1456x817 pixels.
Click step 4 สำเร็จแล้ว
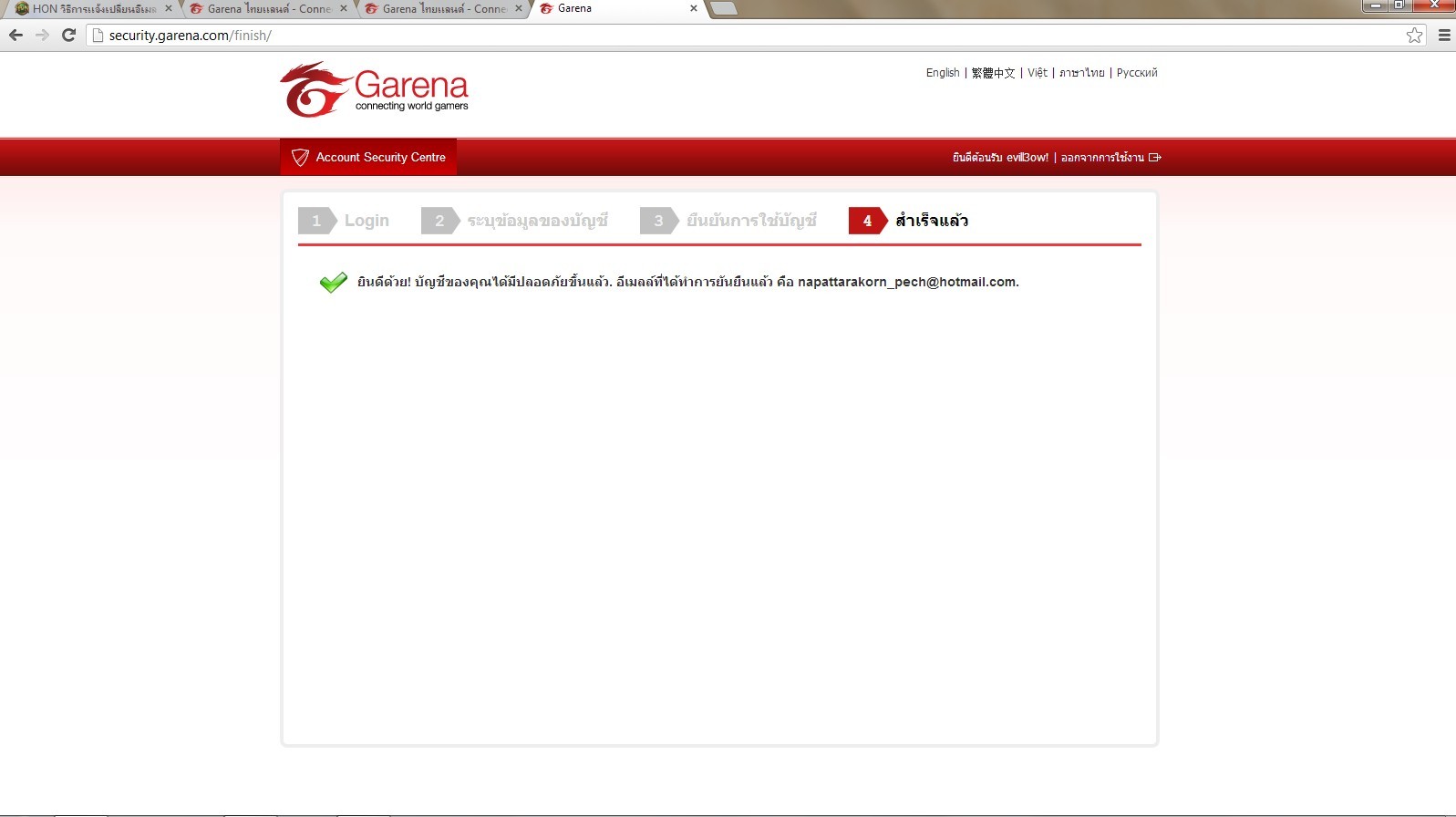coord(909,221)
